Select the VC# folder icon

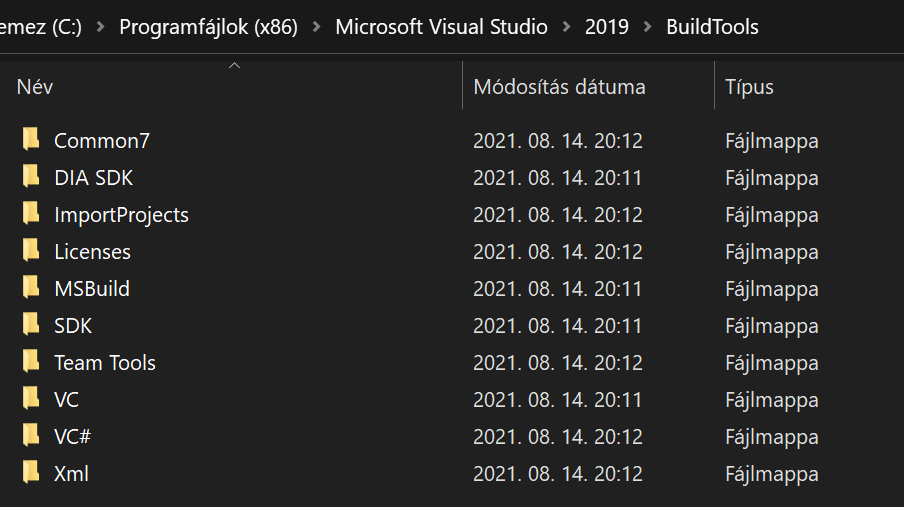click(x=31, y=435)
